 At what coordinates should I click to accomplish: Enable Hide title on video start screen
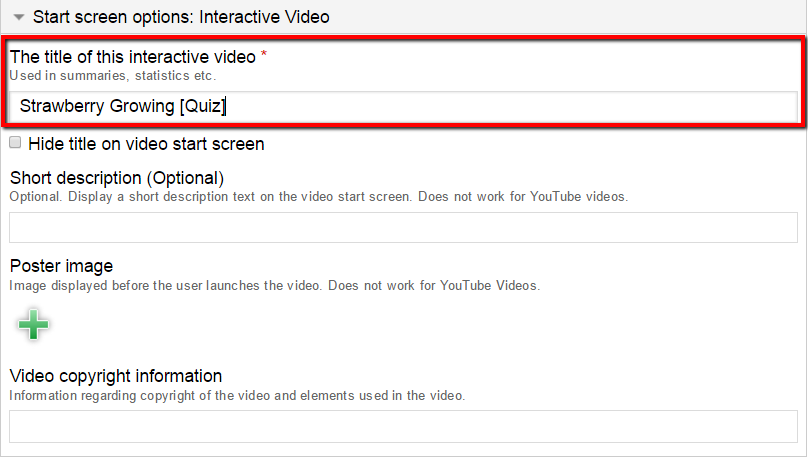(x=15, y=143)
